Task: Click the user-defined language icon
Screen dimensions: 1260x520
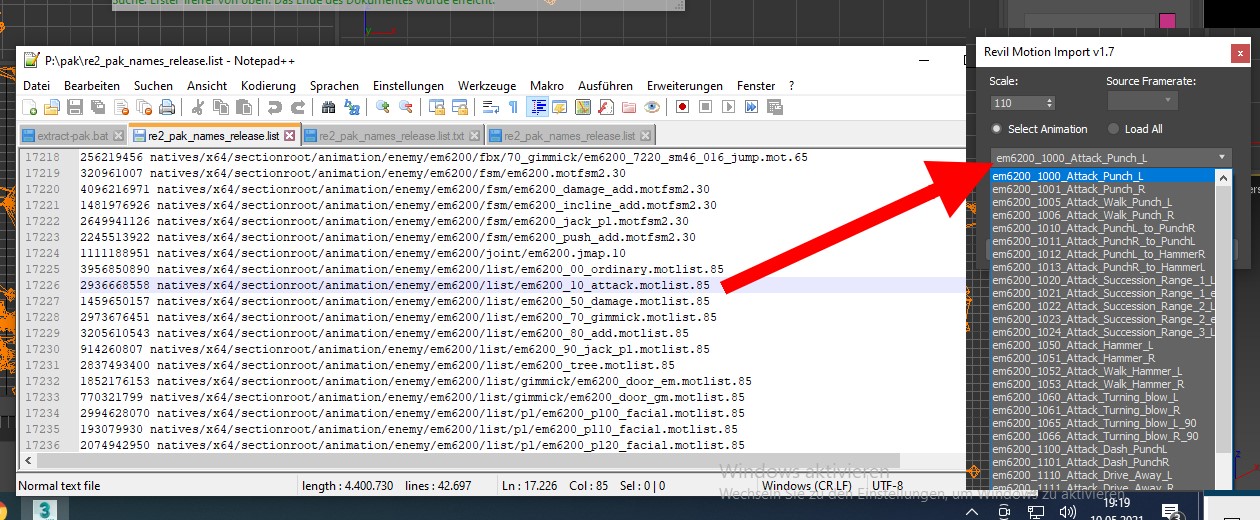Action: click(559, 107)
